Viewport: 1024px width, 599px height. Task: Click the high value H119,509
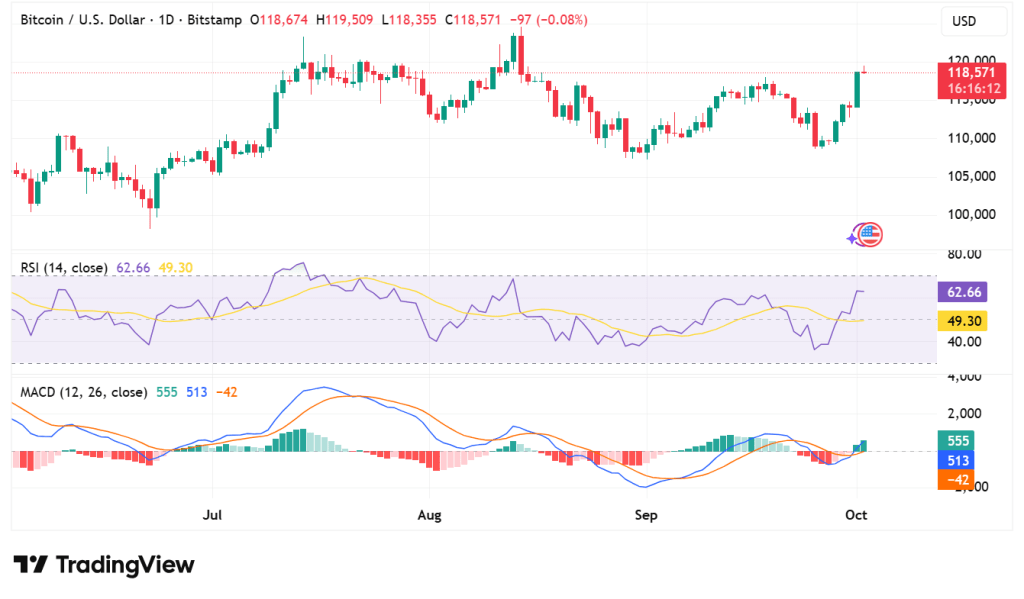[344, 20]
